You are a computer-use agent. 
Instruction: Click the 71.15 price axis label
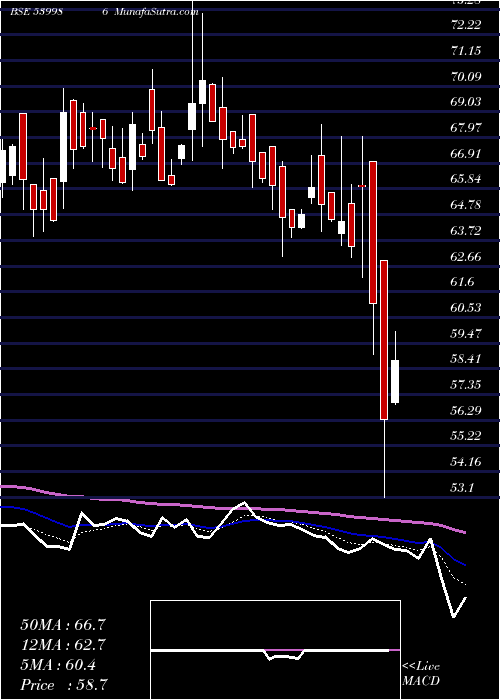468,50
